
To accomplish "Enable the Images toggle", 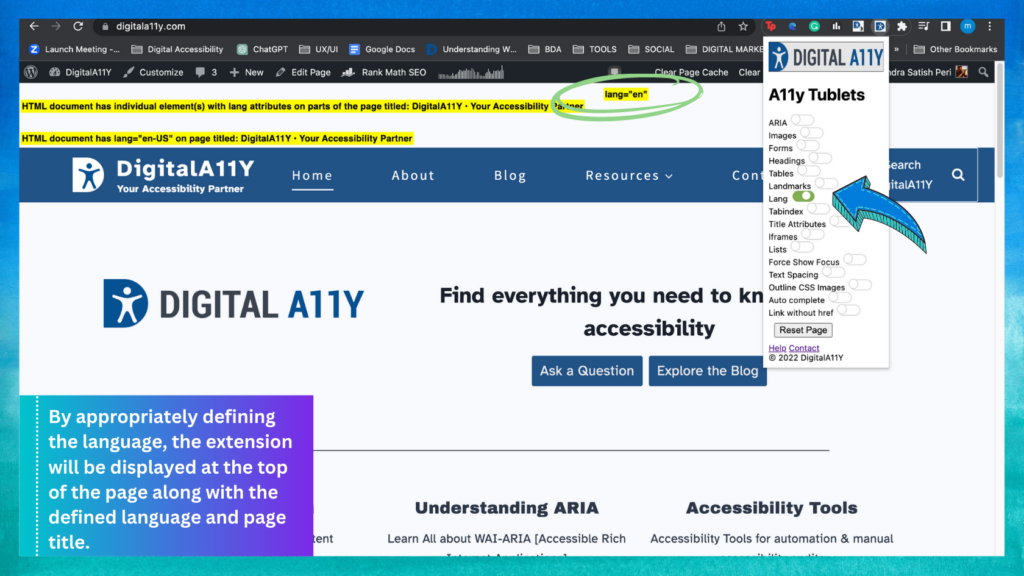I will coord(812,133).
